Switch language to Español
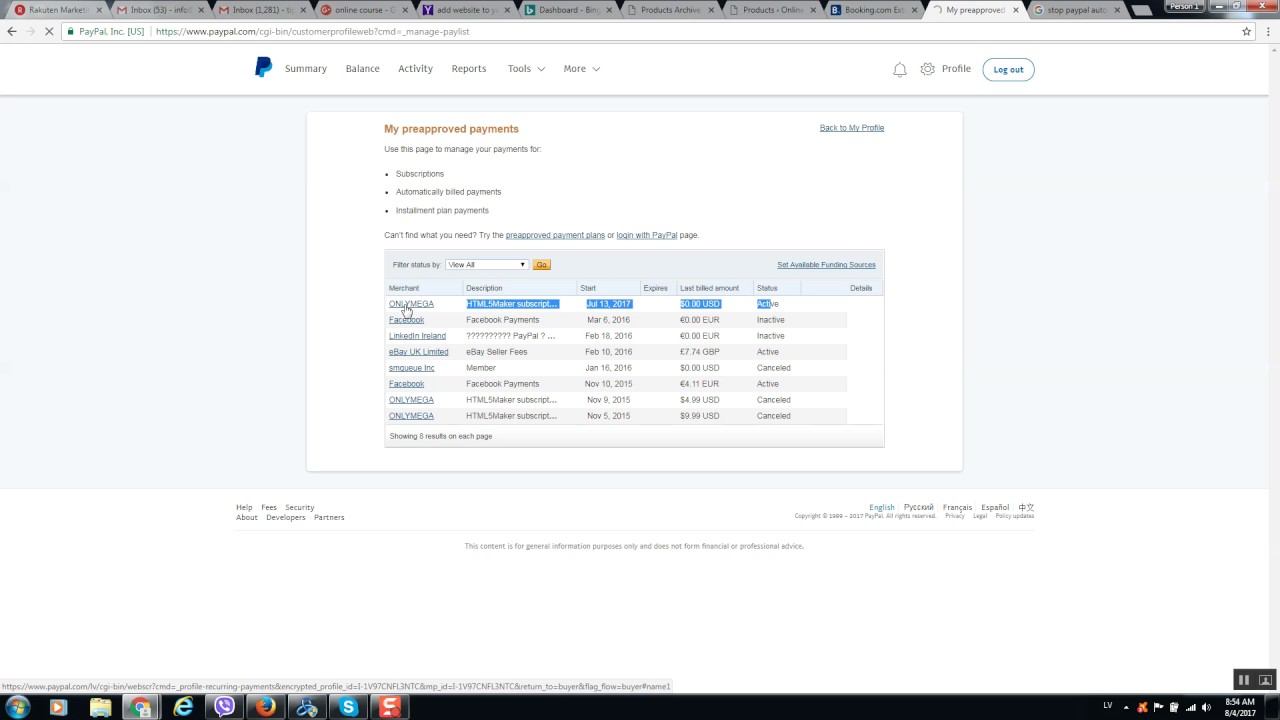The image size is (1280, 720). (x=995, y=508)
